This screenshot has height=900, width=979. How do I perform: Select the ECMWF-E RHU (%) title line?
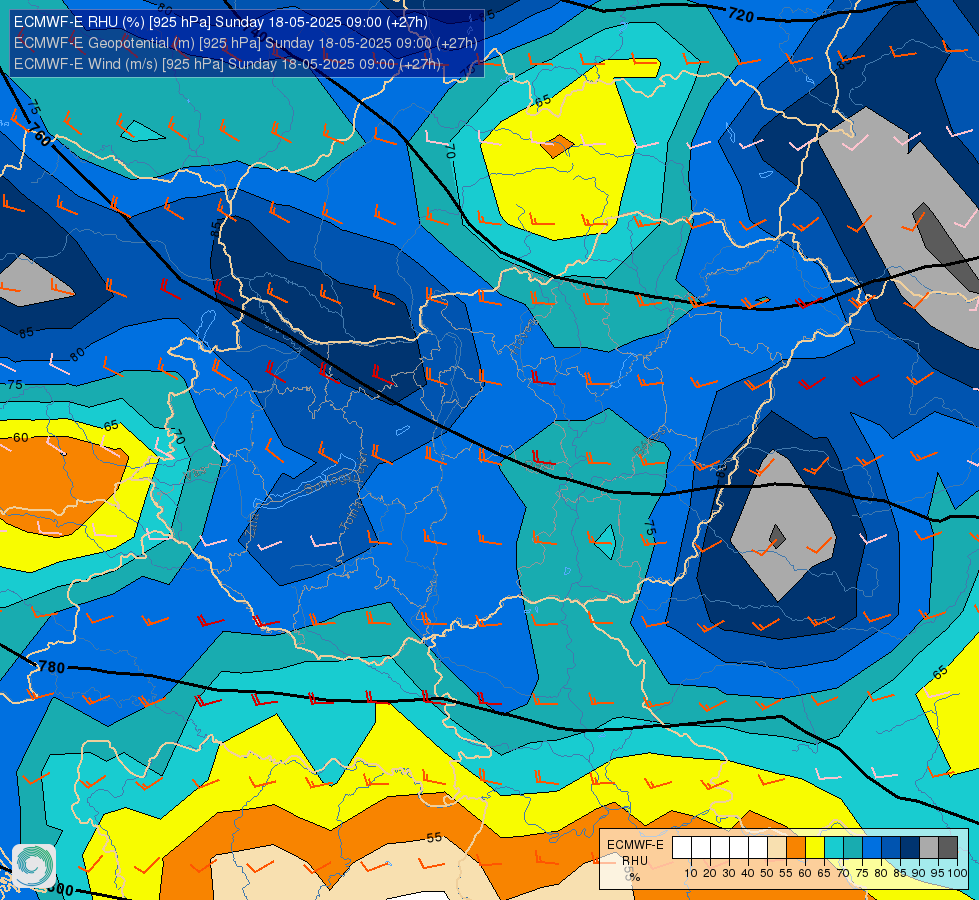click(220, 22)
